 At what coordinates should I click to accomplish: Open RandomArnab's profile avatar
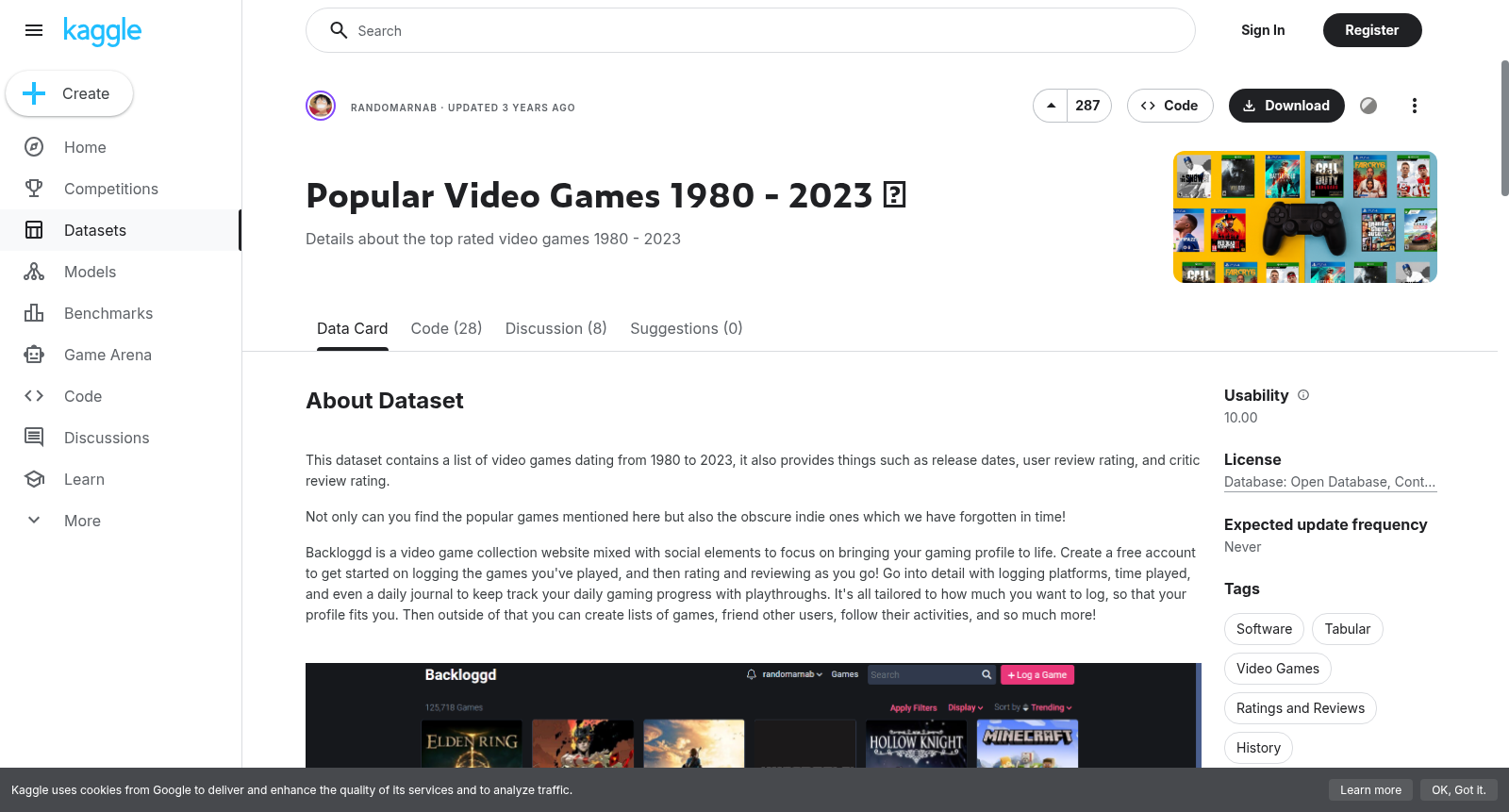pyautogui.click(x=321, y=106)
